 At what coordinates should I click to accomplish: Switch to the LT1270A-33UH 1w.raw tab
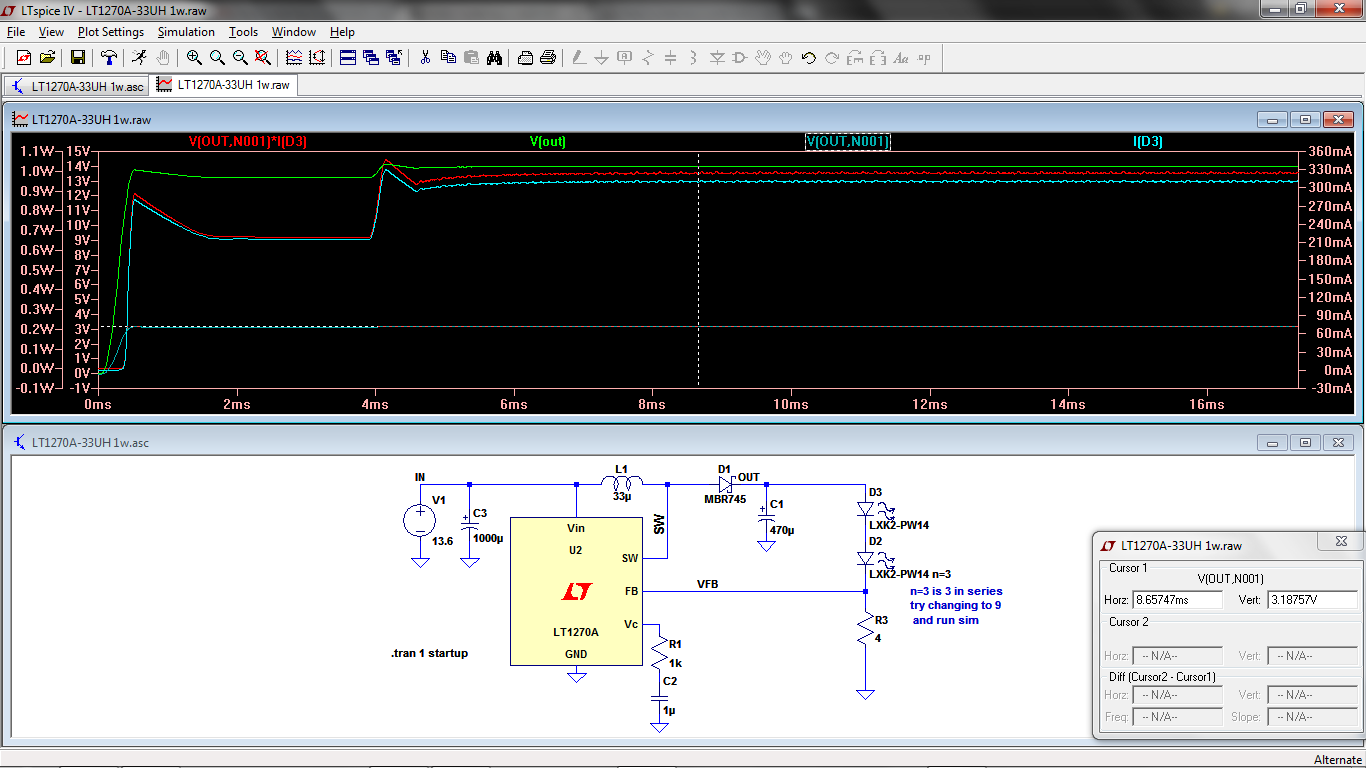[x=224, y=85]
